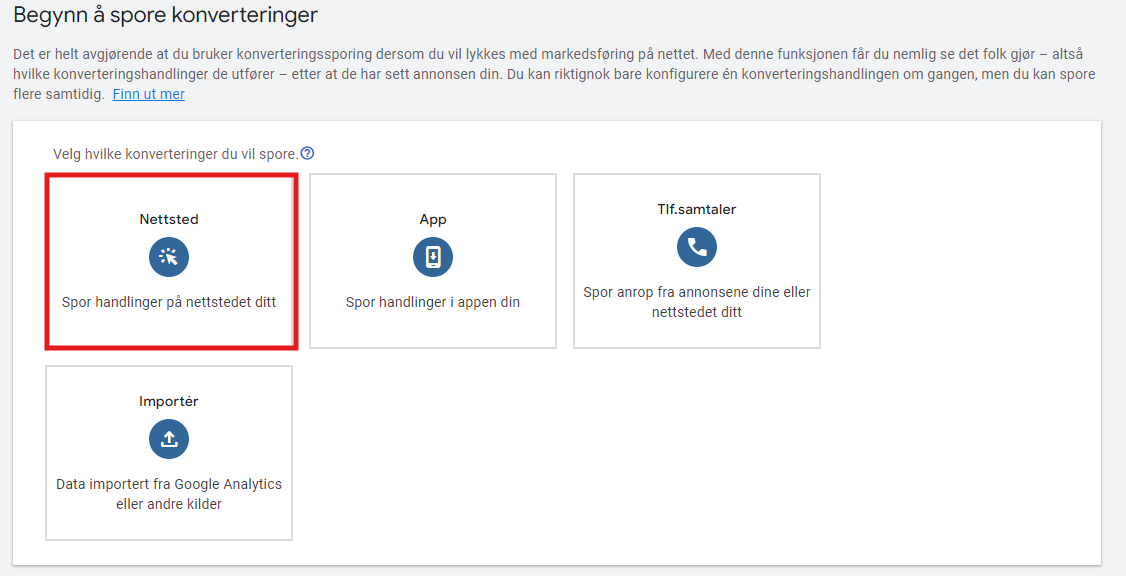
Task: Click 'Spor handlinger på nettstedet ditt' description
Action: tap(169, 302)
